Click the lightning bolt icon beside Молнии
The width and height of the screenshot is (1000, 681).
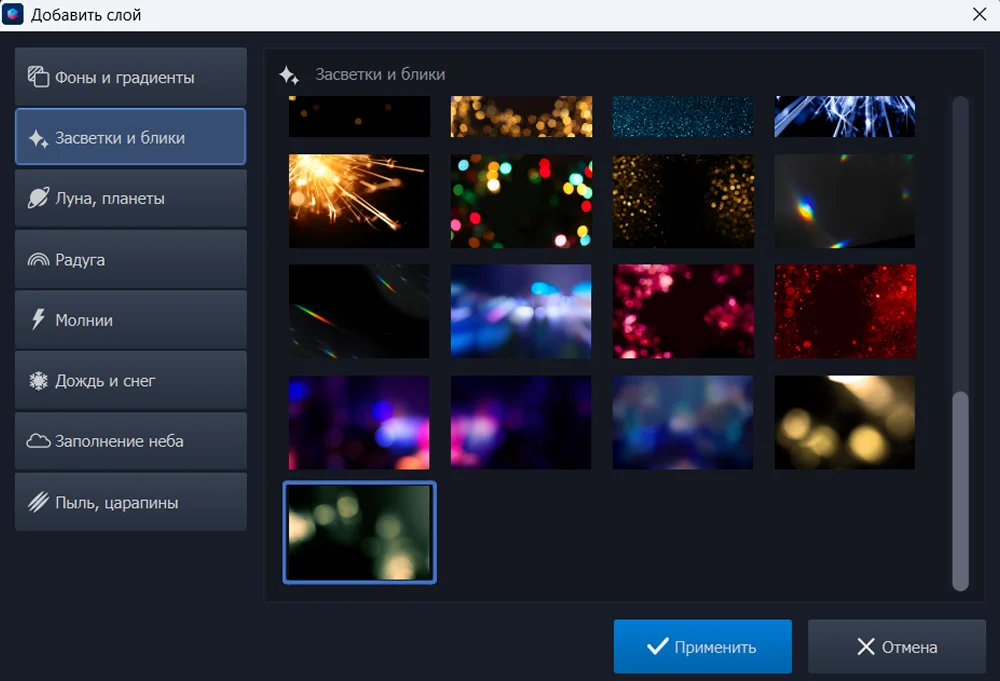coord(38,319)
